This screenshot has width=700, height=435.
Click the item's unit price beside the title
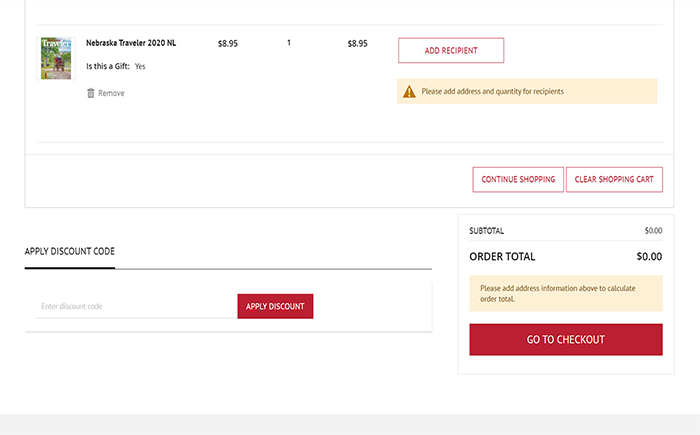click(x=228, y=44)
